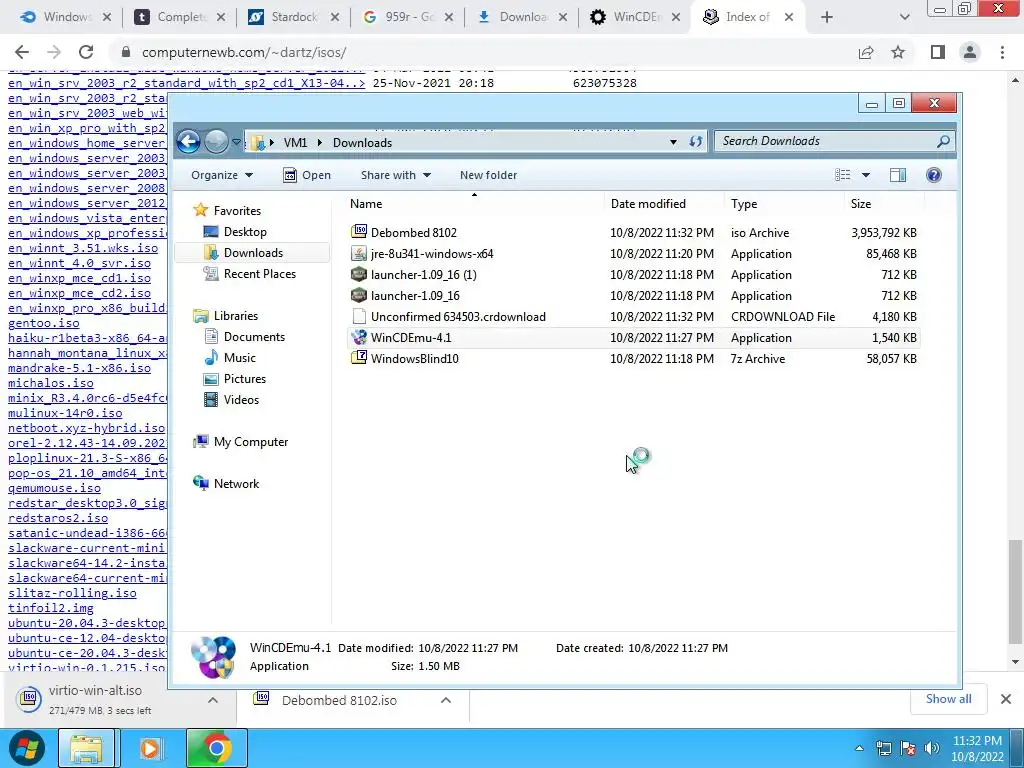Open Chrome three-dot menu
This screenshot has width=1024, height=768.
pos(1002,52)
